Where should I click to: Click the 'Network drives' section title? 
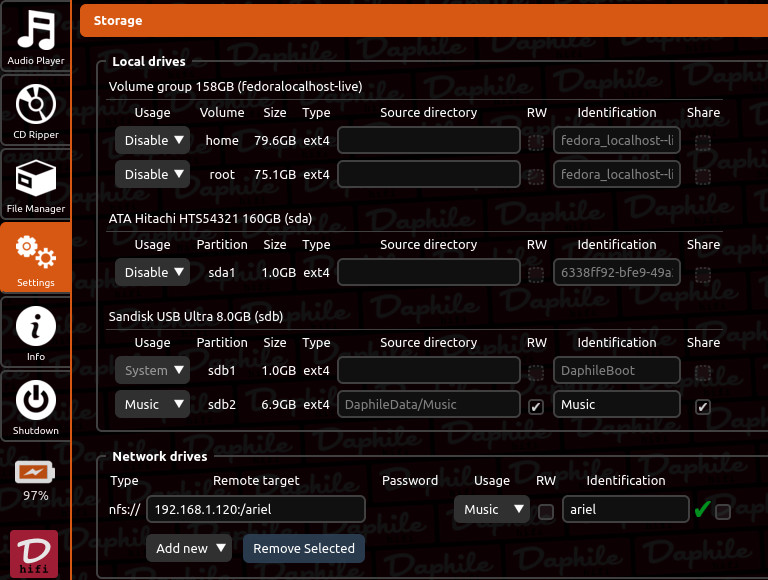tap(160, 457)
